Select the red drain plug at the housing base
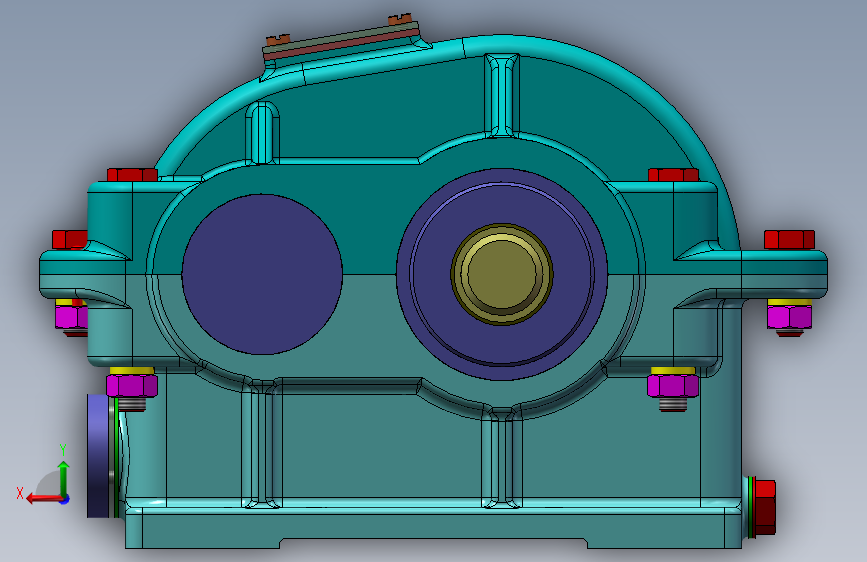Image resolution: width=867 pixels, height=562 pixels. coord(764,508)
